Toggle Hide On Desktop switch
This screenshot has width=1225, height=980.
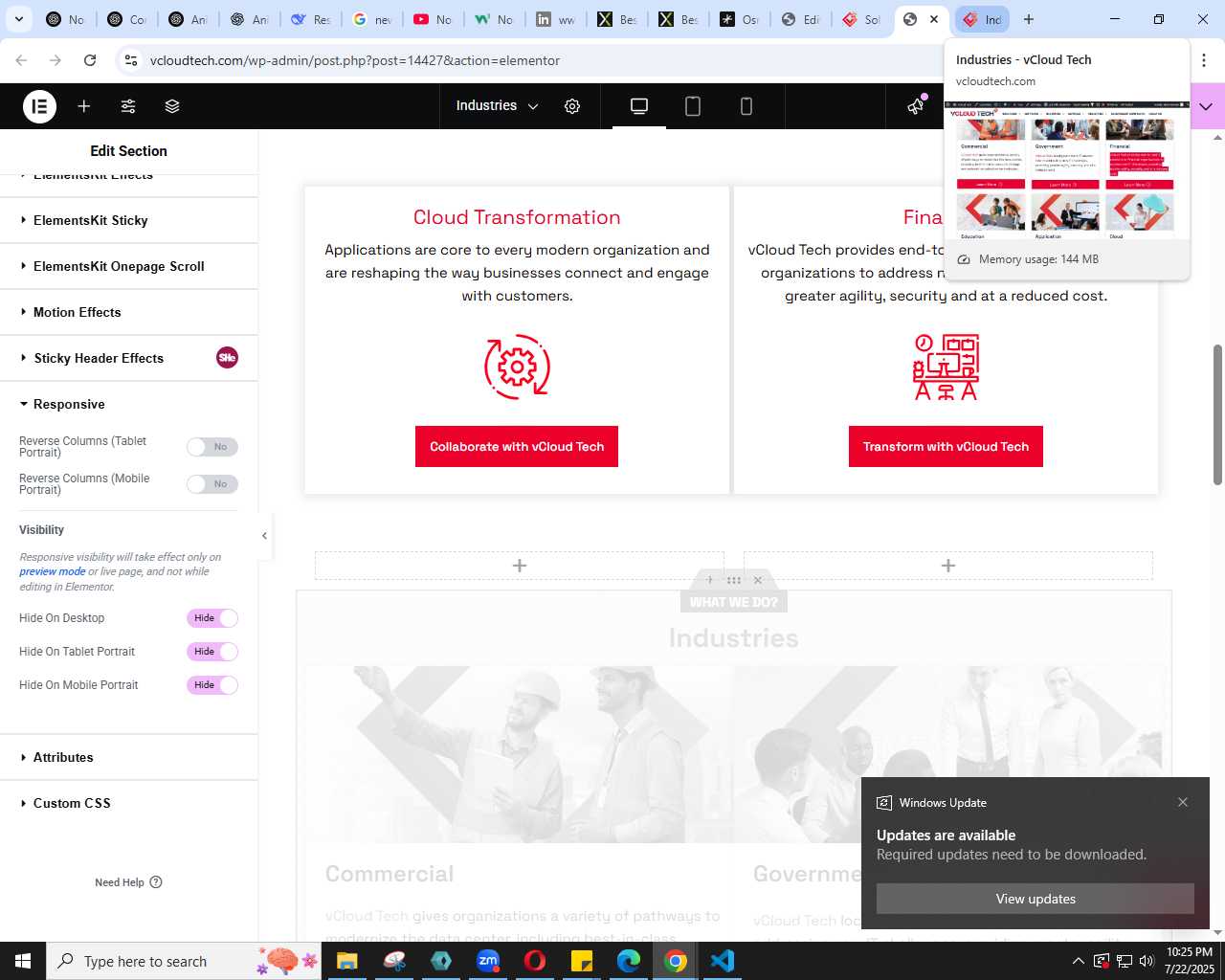click(x=212, y=618)
